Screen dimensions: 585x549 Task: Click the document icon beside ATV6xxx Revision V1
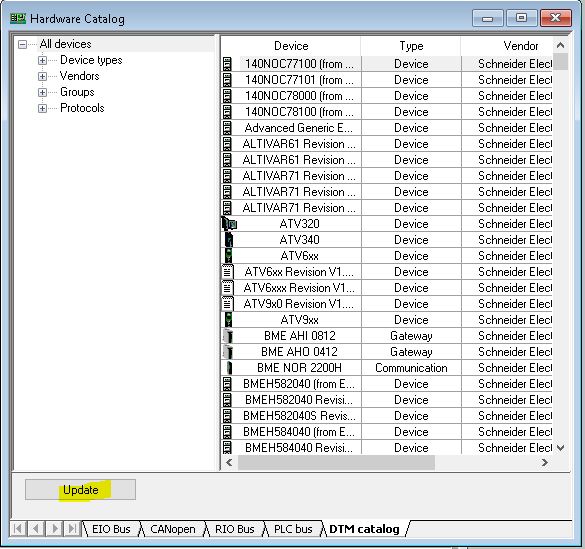point(228,288)
